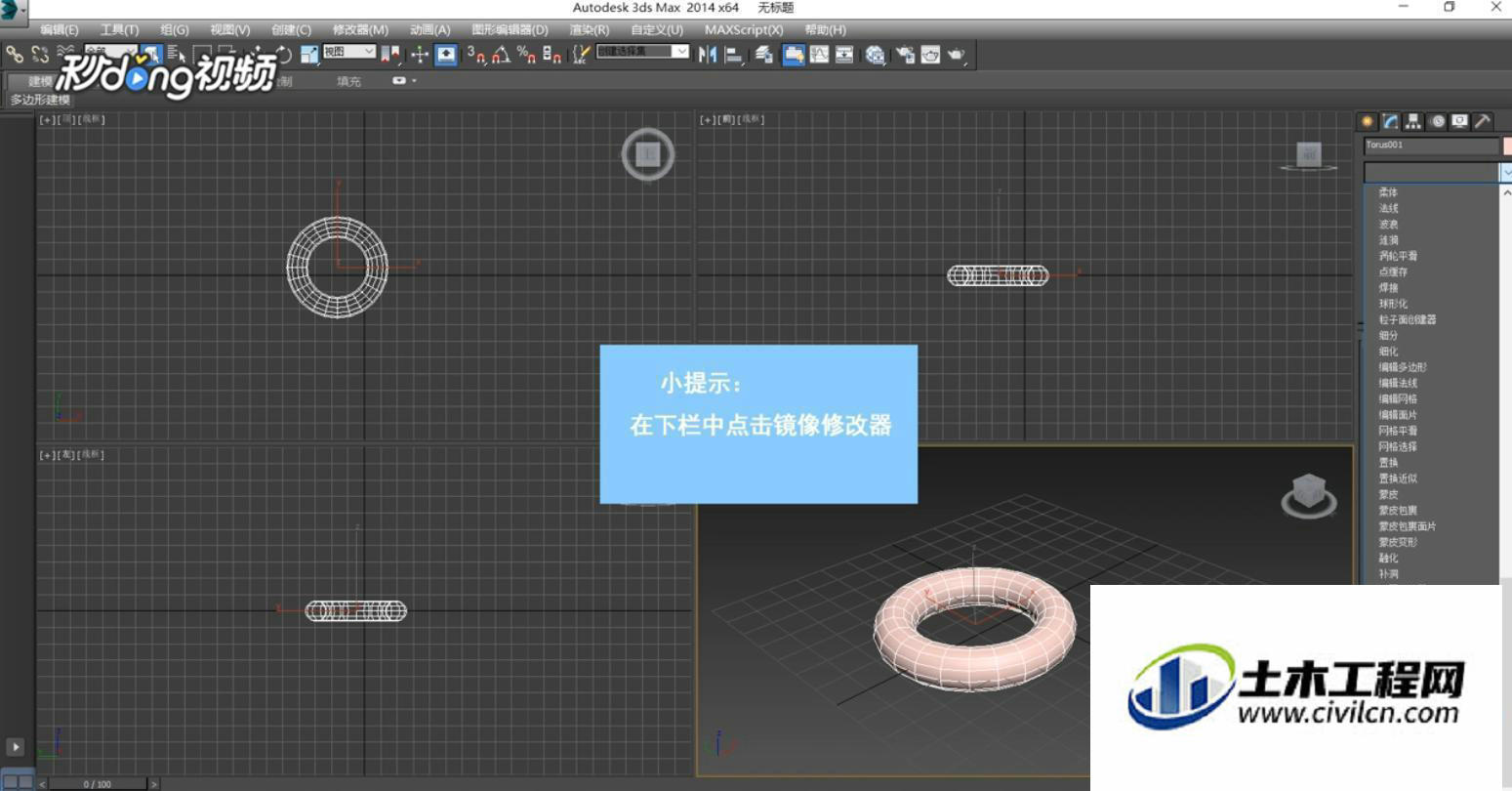
Task: Switch to the Create command panel tab
Action: 1368,121
